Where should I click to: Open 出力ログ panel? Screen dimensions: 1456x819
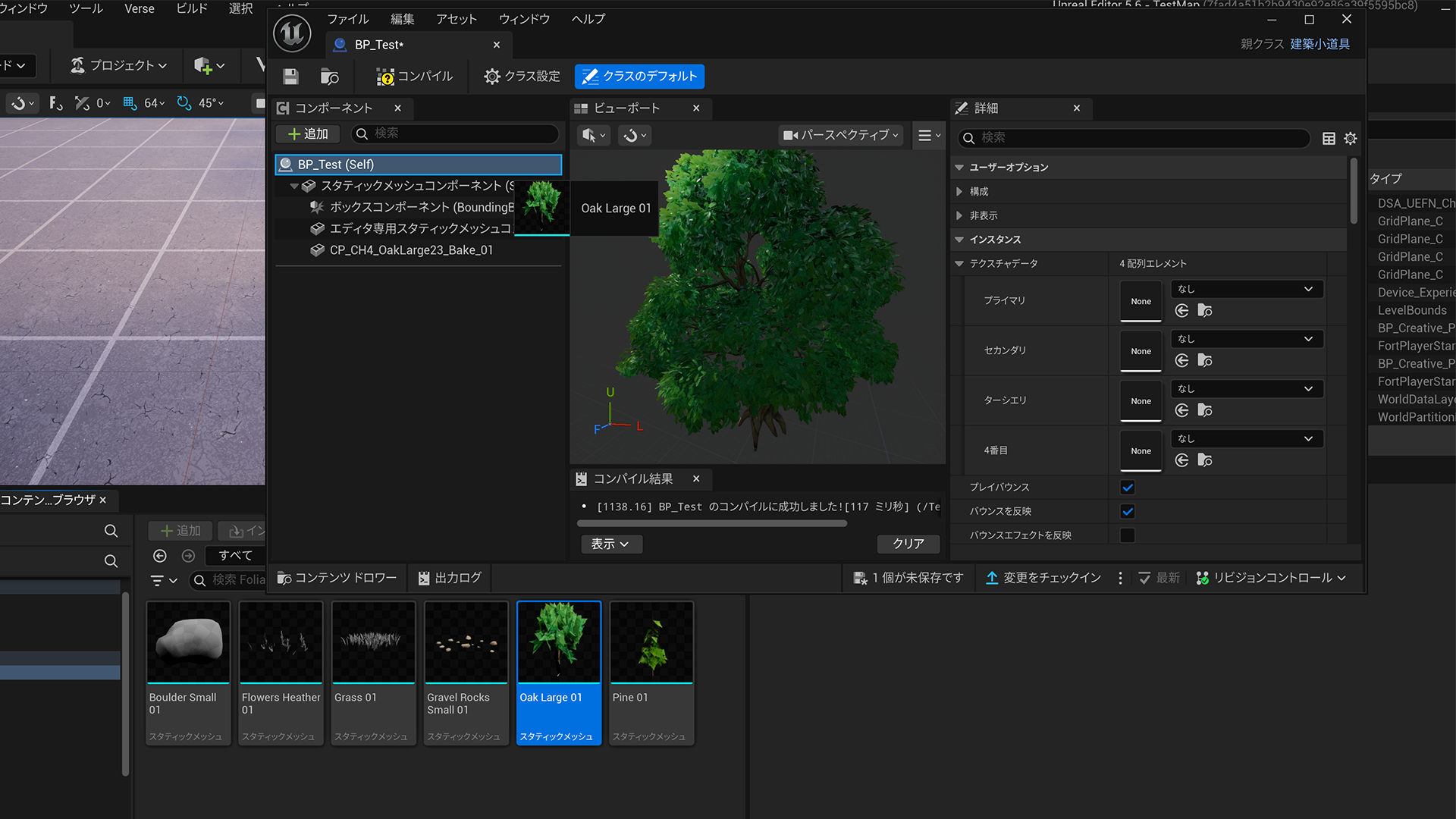(450, 578)
